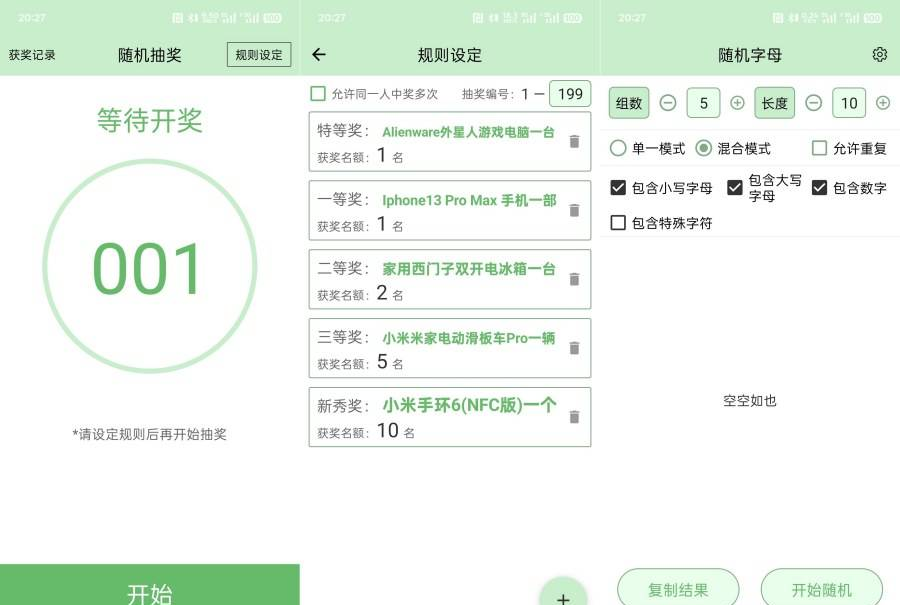This screenshot has width=900, height=605.
Task: Enable 包含特殊字符 checkbox
Action: 618,223
